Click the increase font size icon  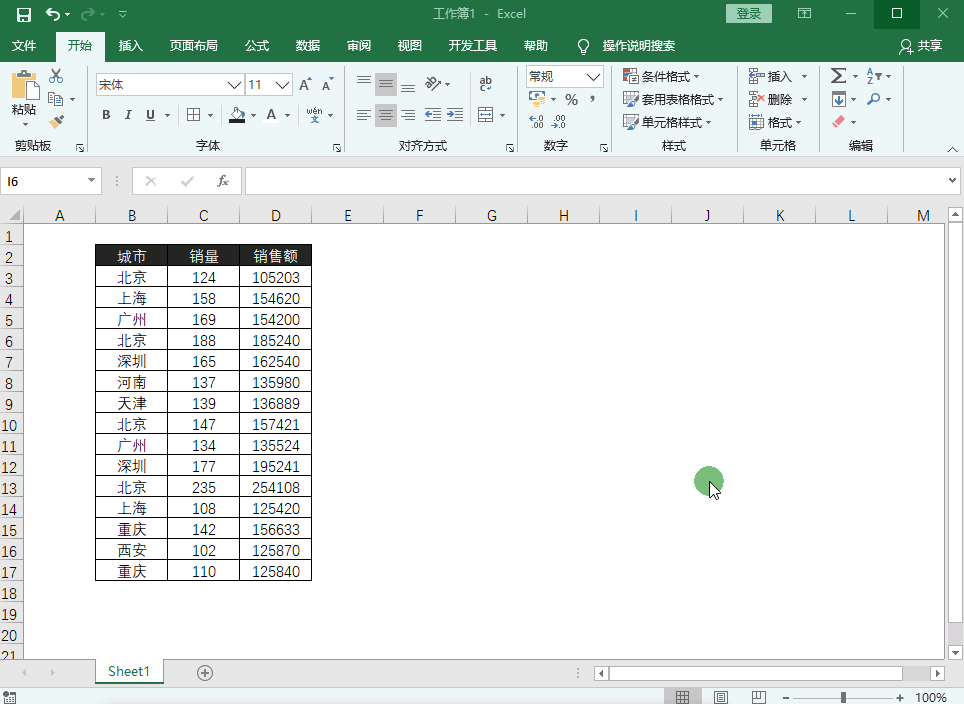tap(306, 85)
